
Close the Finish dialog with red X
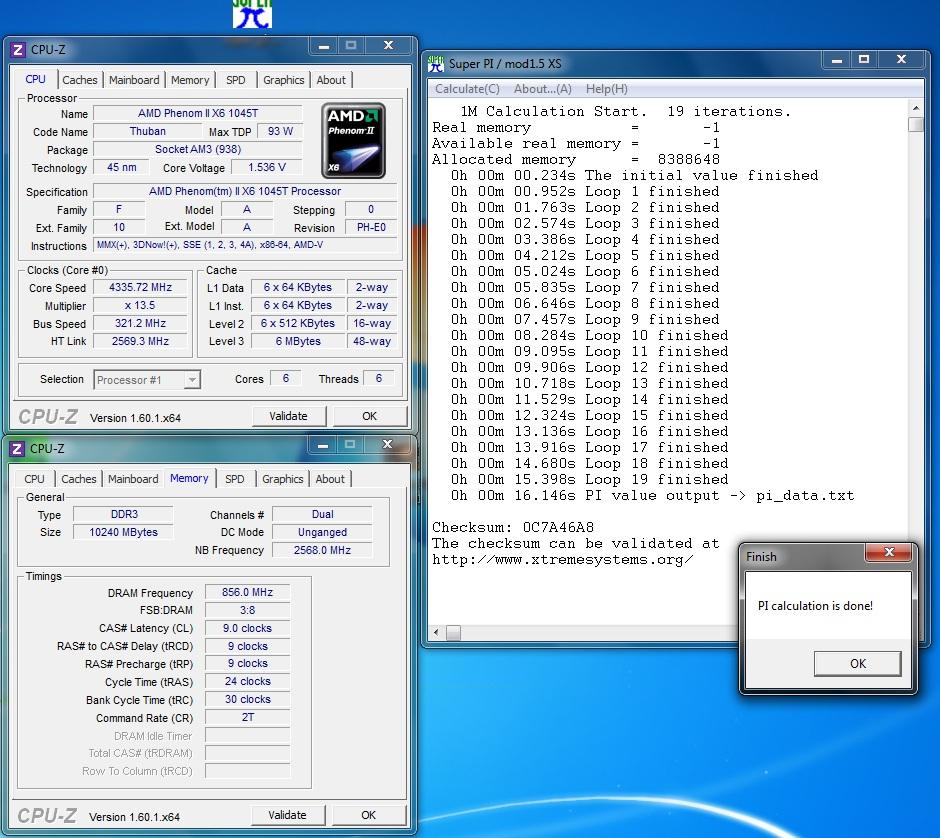pyautogui.click(x=889, y=552)
